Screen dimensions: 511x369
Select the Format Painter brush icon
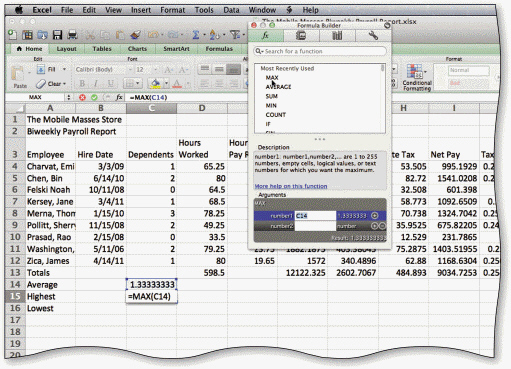click(x=135, y=35)
